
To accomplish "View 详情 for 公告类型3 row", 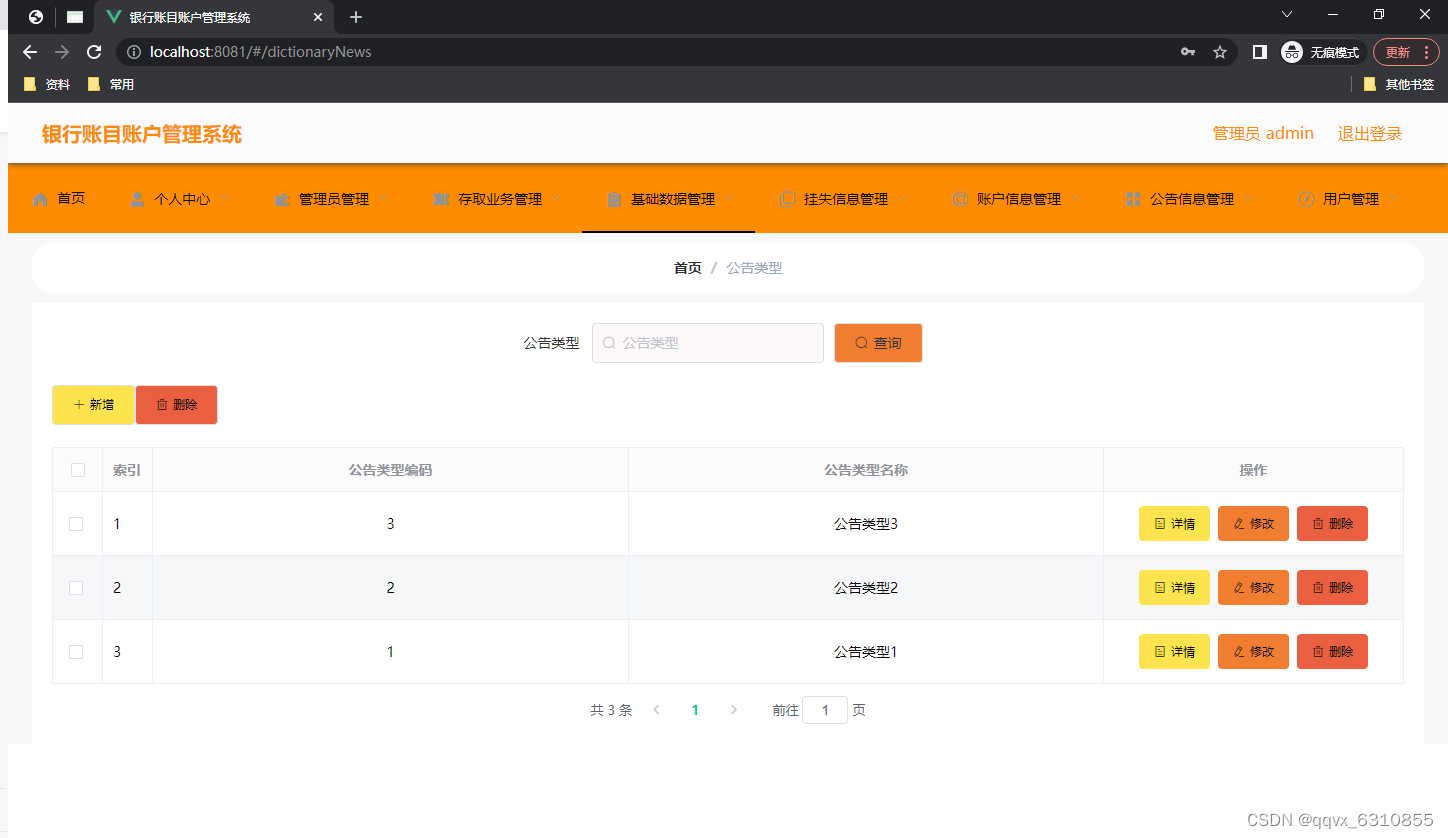I will point(1174,524).
